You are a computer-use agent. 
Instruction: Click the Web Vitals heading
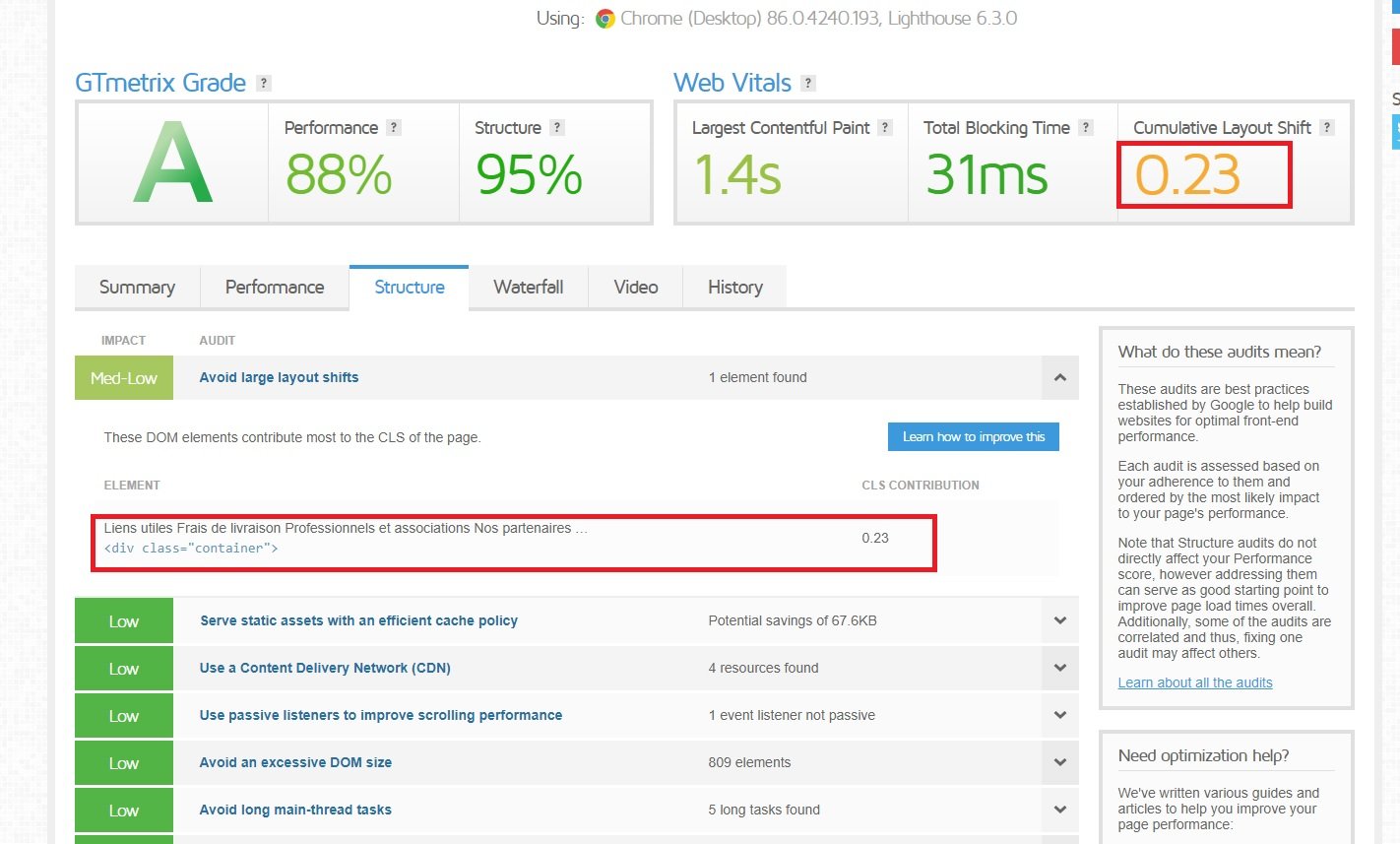tap(732, 83)
